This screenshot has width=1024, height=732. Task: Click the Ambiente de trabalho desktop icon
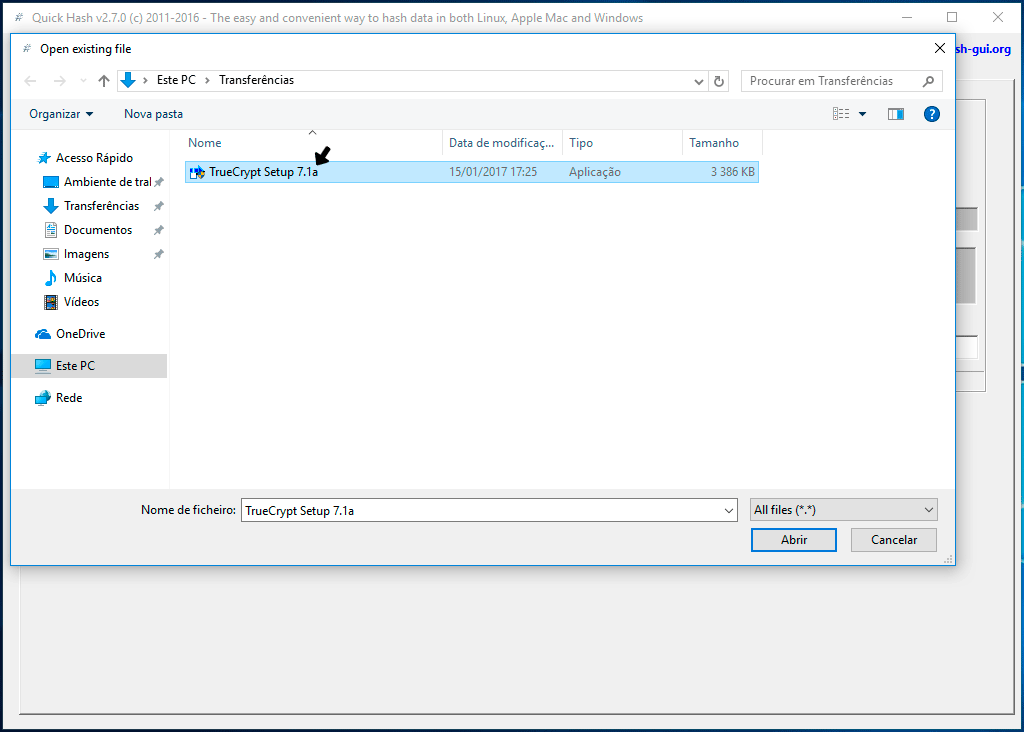click(x=50, y=182)
